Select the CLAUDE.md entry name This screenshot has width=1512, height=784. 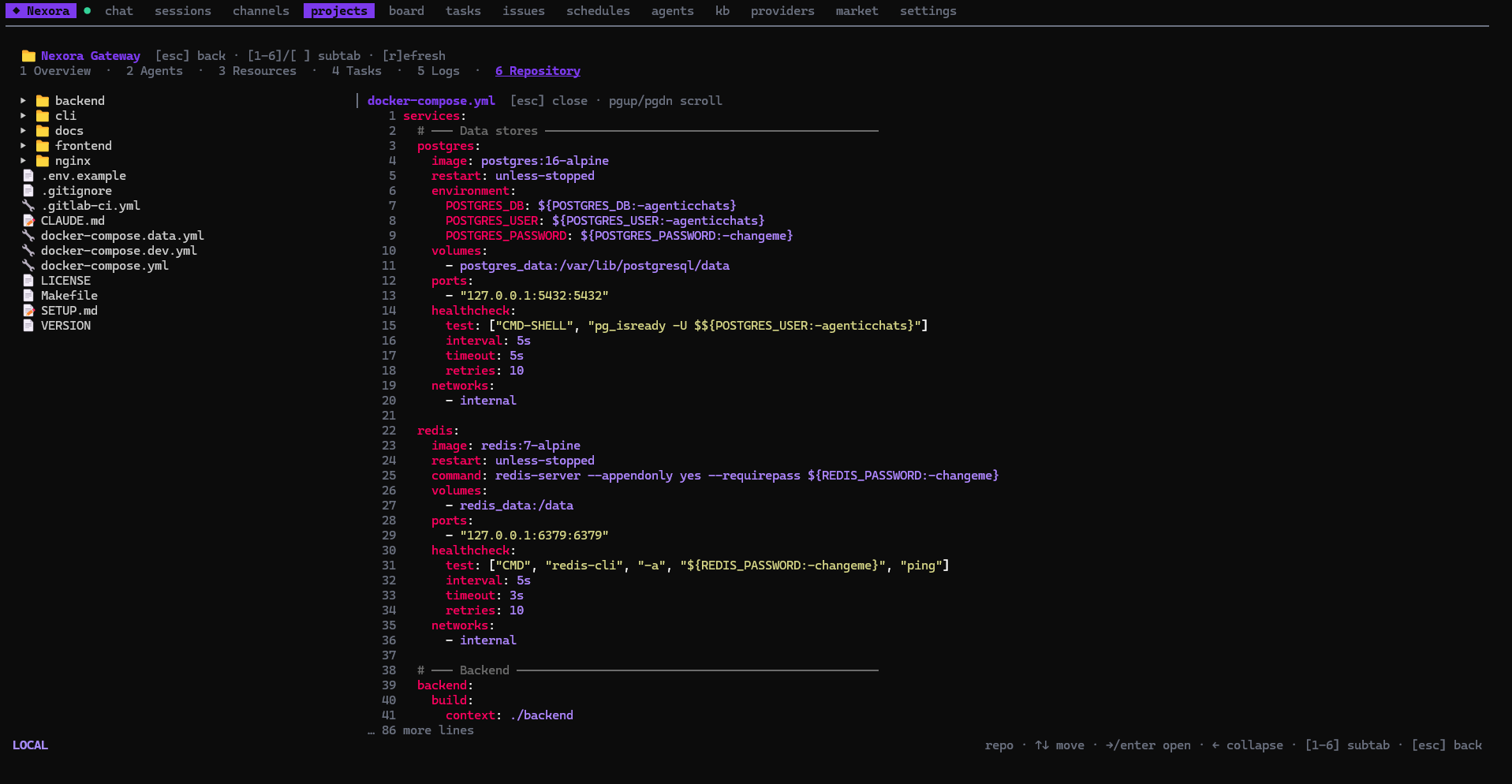(x=73, y=221)
